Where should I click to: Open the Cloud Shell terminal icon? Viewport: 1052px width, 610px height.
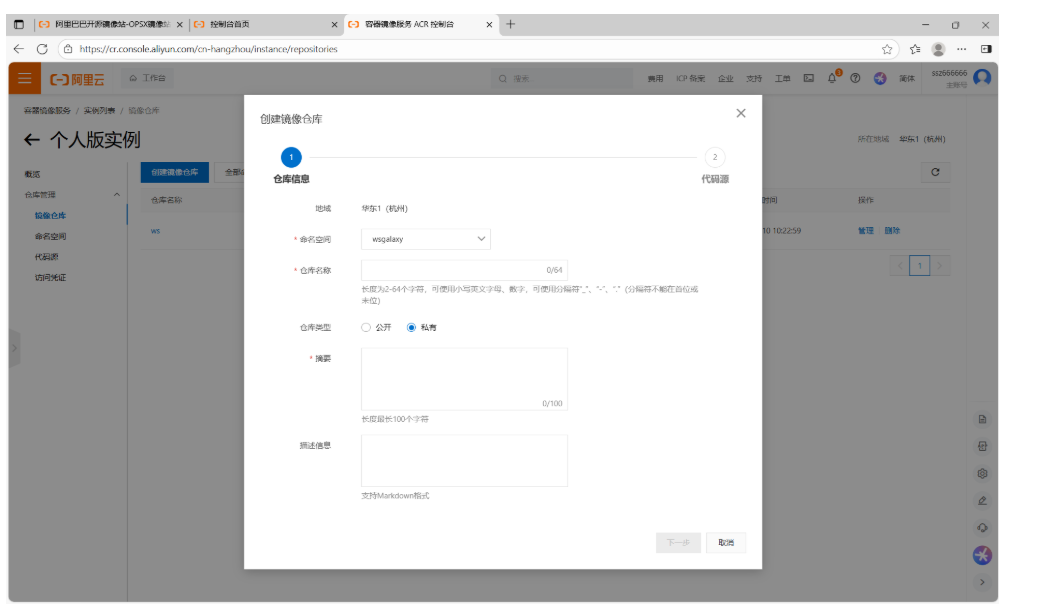point(808,79)
